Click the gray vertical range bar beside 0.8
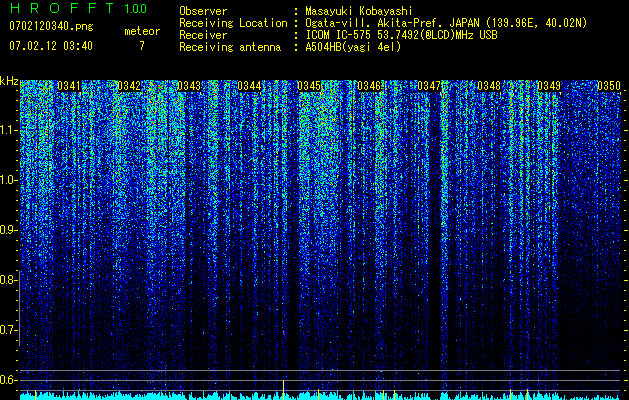The image size is (629, 400). (19, 308)
